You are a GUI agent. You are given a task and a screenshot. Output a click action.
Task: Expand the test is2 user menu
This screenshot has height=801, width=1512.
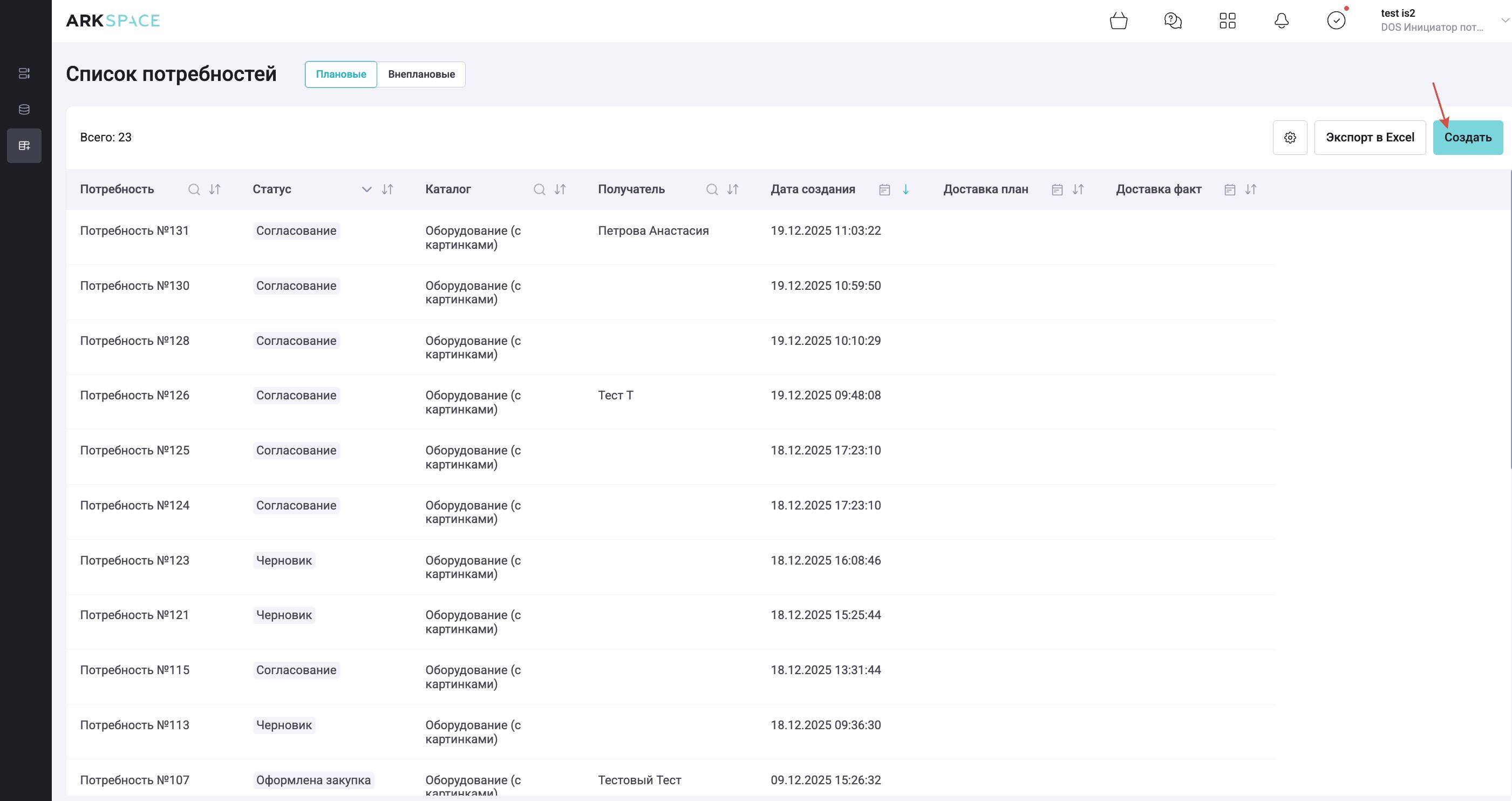(1504, 21)
